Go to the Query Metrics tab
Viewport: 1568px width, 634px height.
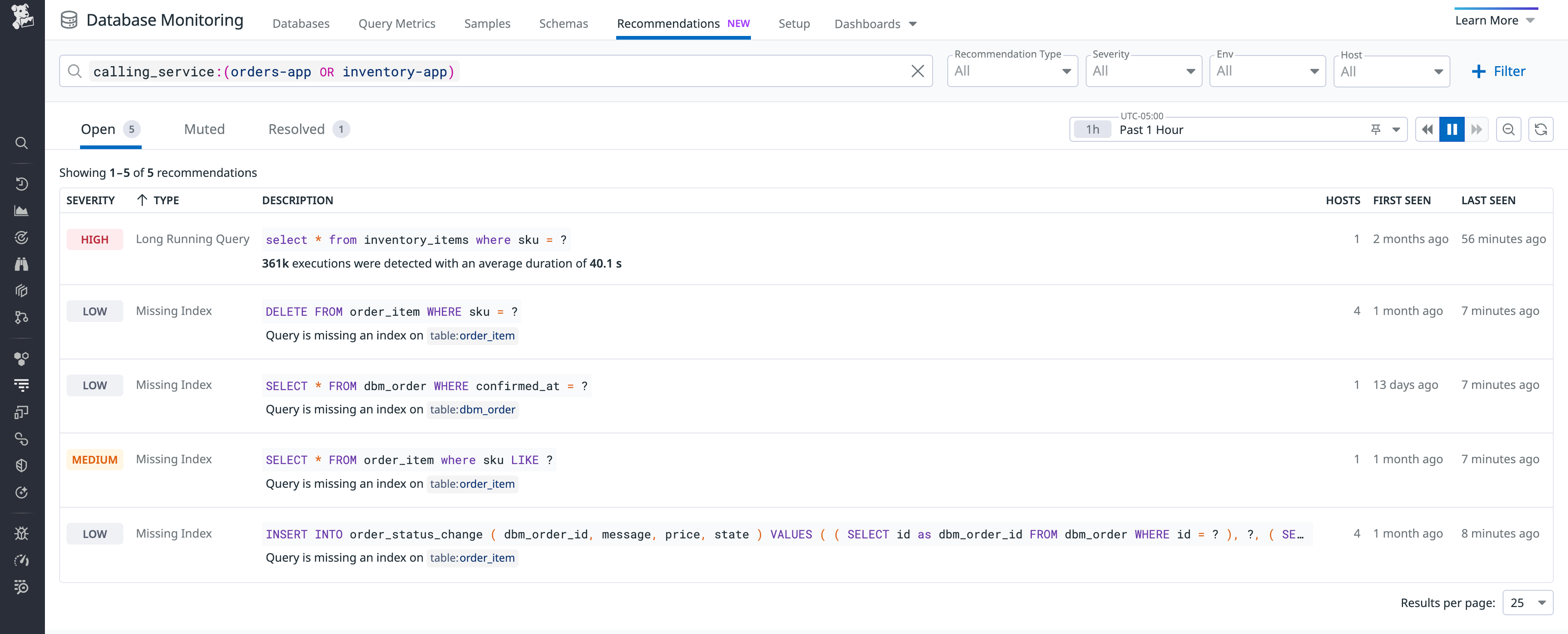pos(397,24)
